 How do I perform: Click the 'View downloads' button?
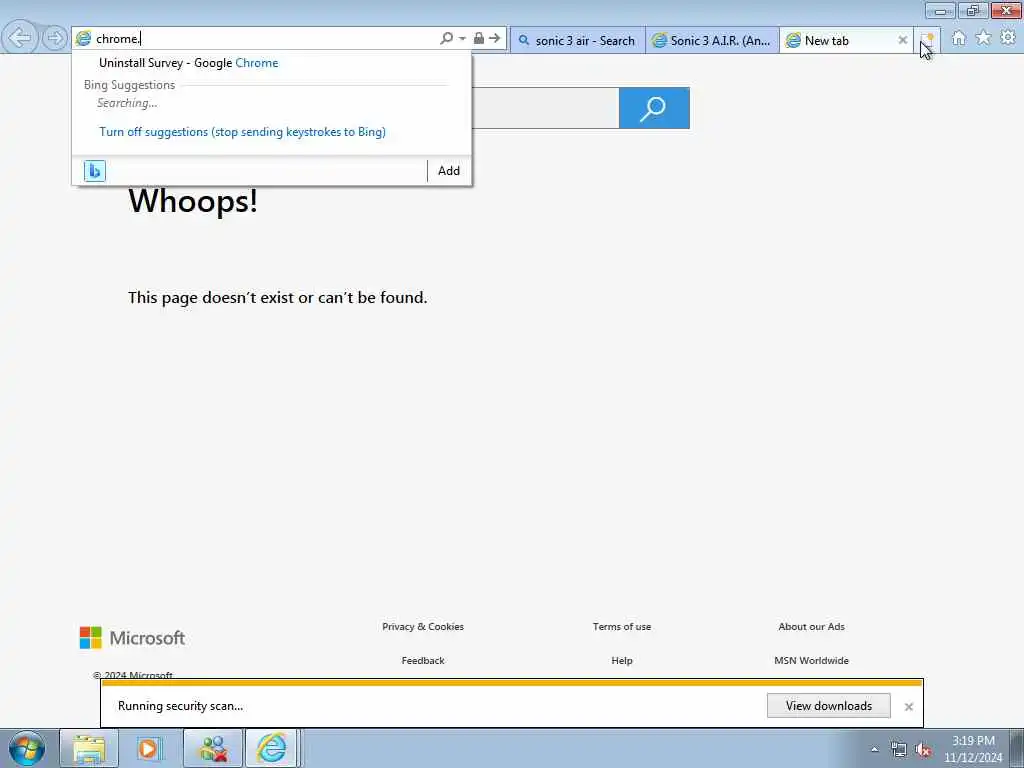point(829,706)
